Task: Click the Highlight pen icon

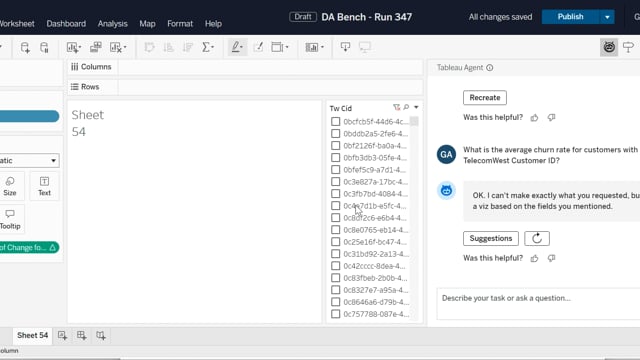Action: tap(235, 47)
